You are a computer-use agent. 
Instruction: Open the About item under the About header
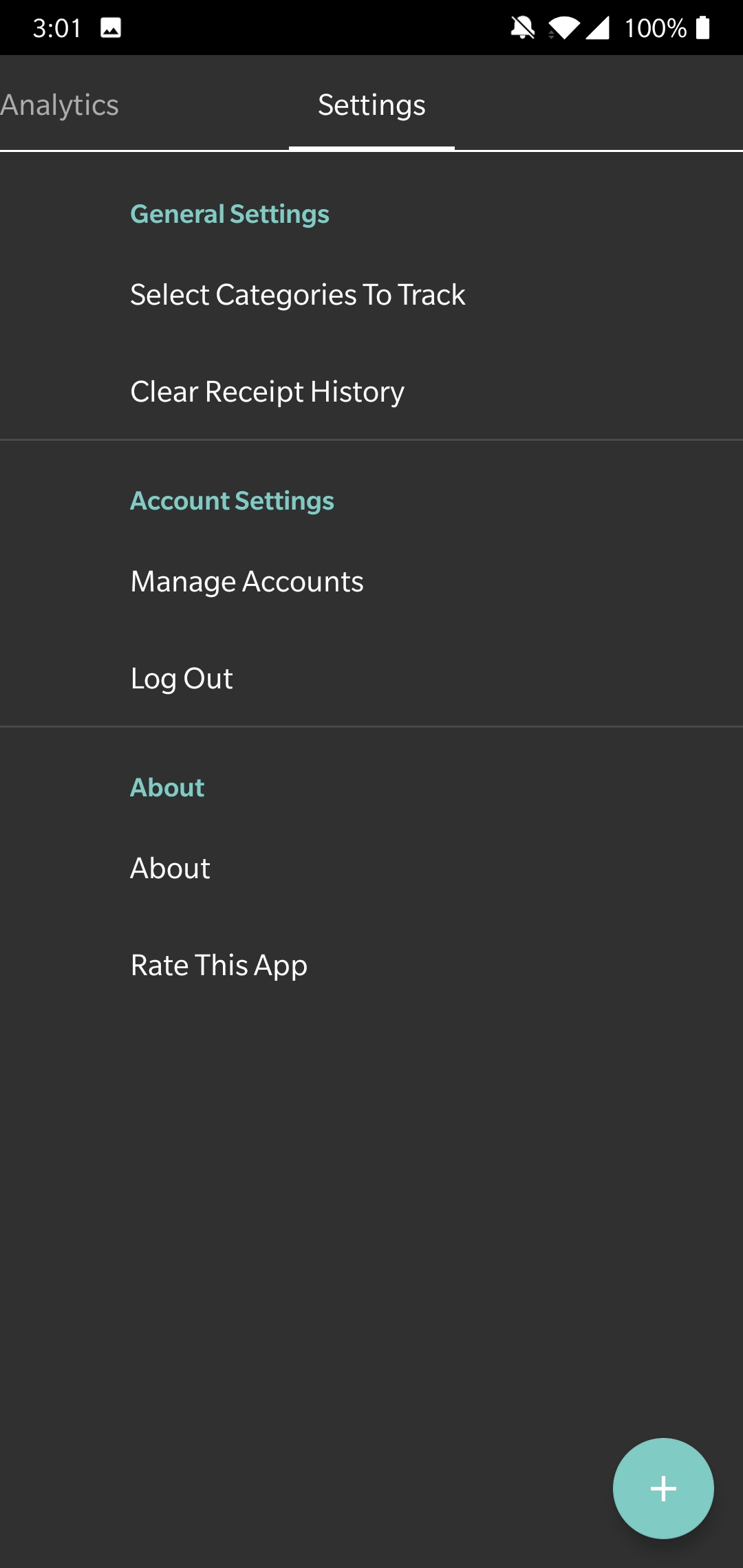pyautogui.click(x=371, y=868)
